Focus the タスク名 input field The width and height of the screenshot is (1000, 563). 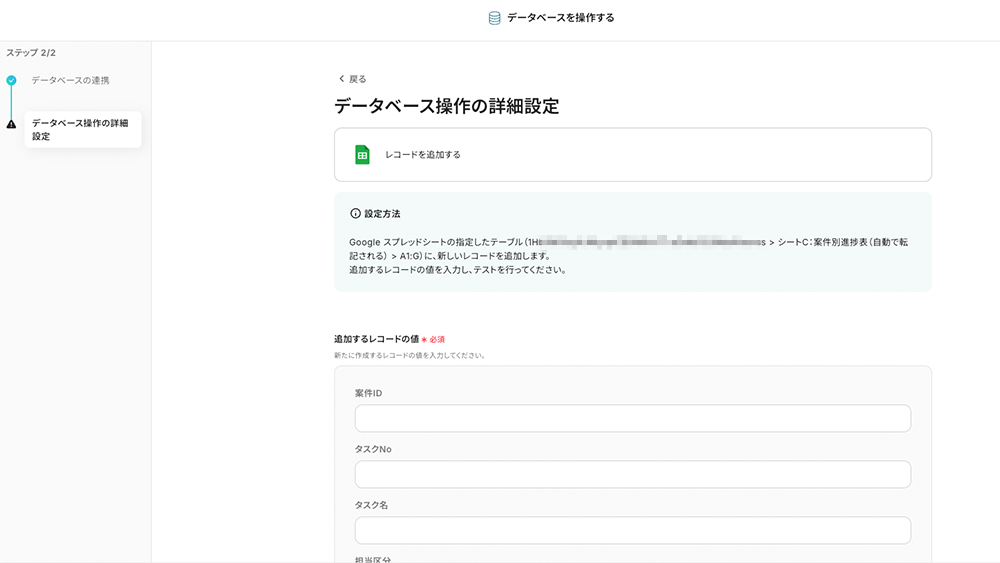pos(632,530)
